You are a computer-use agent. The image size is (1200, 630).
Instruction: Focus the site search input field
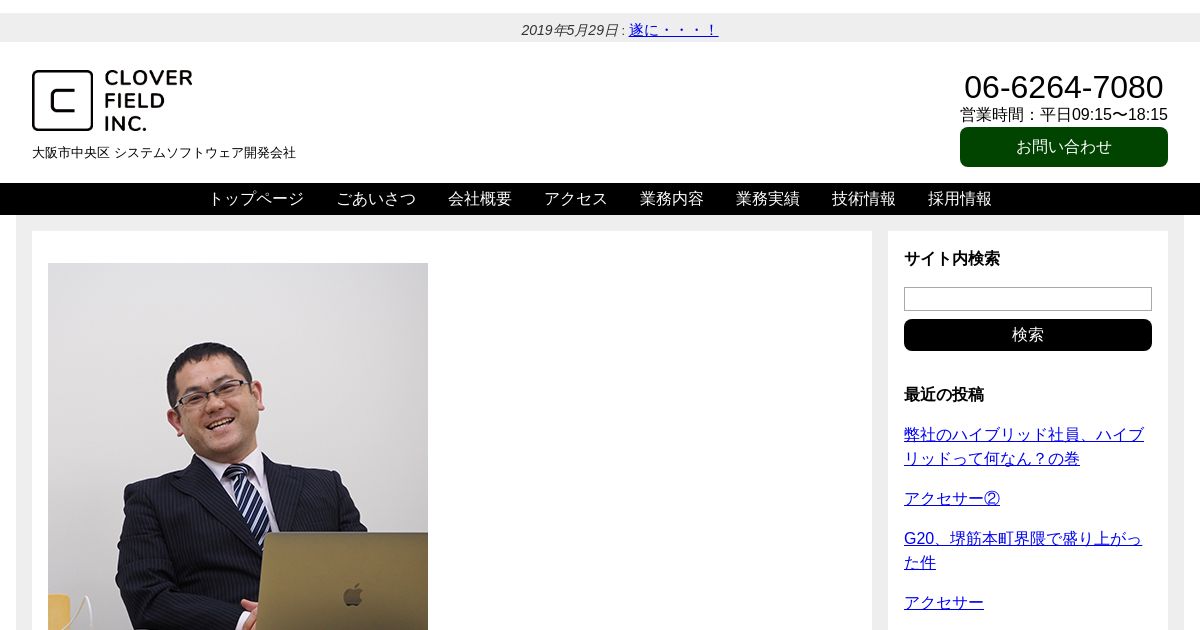[x=1028, y=299]
